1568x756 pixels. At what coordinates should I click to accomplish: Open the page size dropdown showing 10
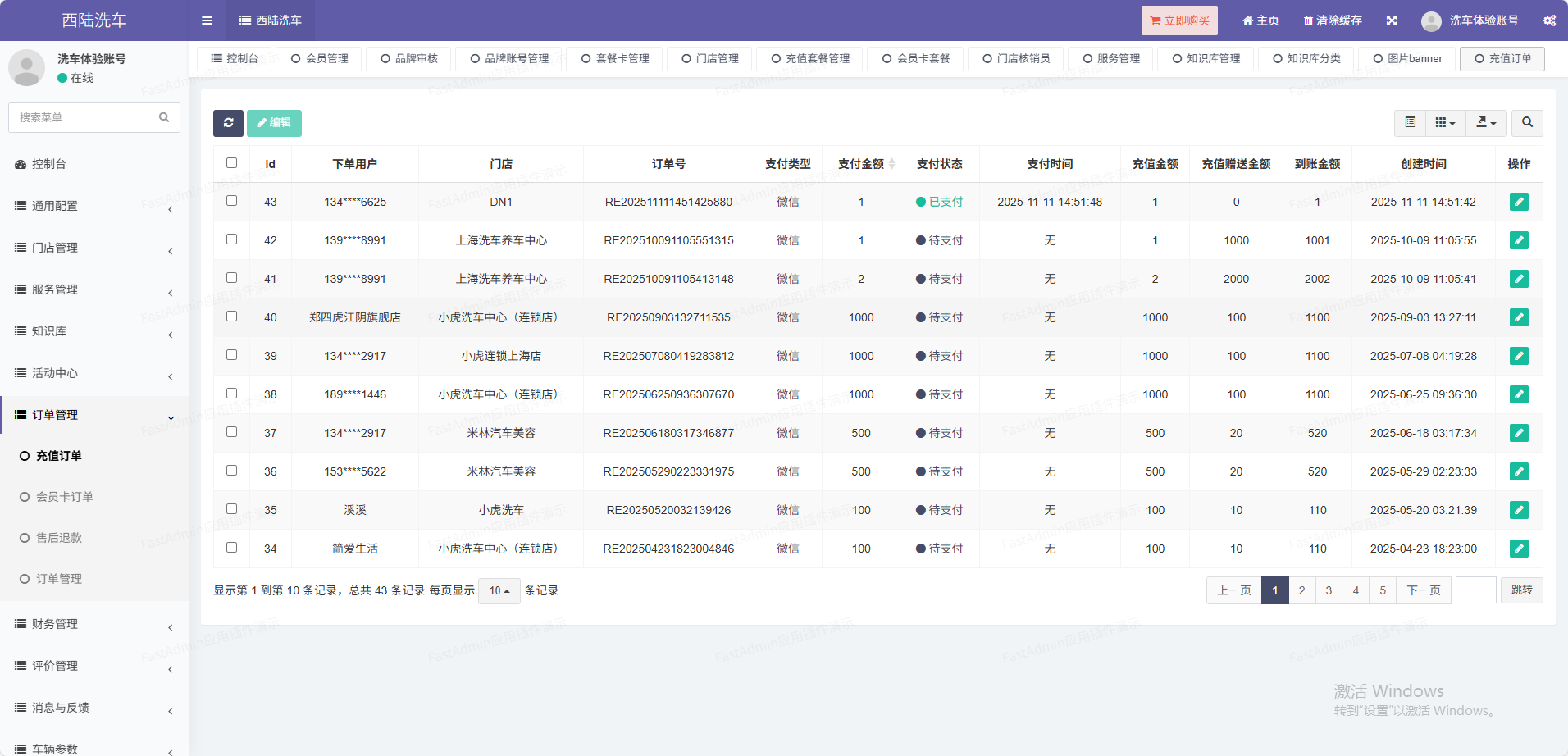499,590
